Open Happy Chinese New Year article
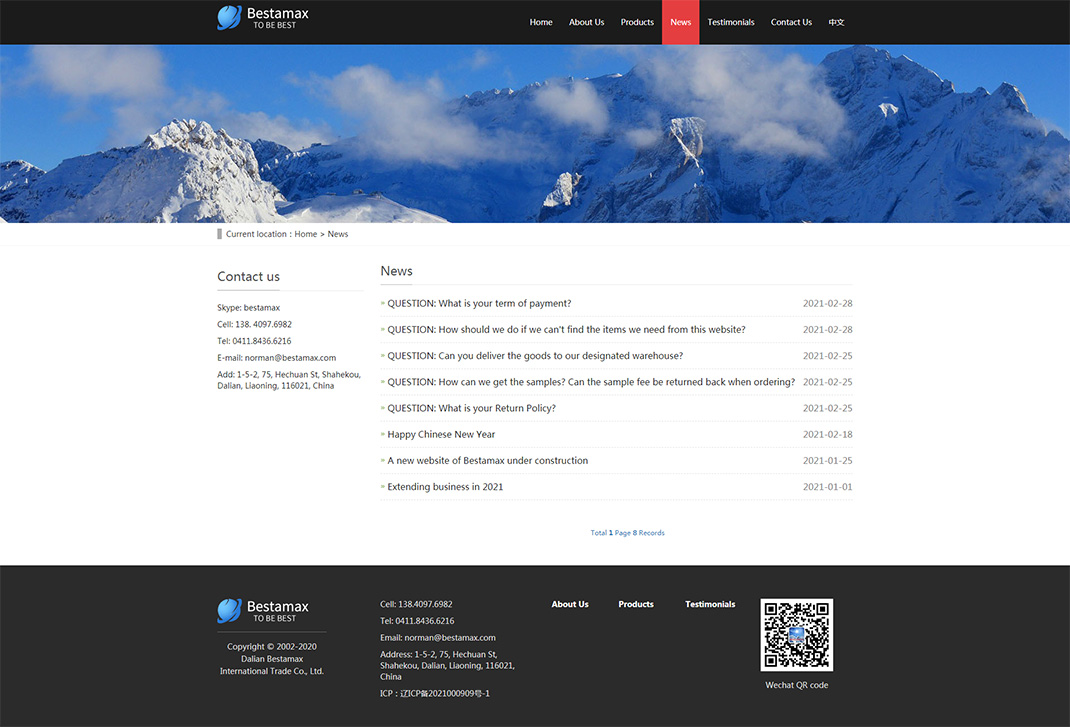1070x727 pixels. tap(441, 435)
